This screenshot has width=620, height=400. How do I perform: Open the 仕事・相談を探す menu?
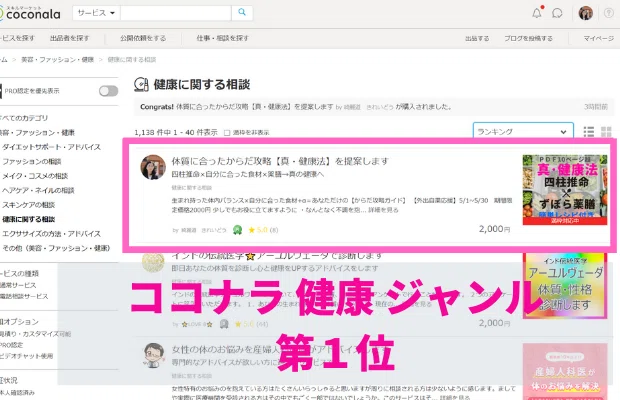click(223, 38)
